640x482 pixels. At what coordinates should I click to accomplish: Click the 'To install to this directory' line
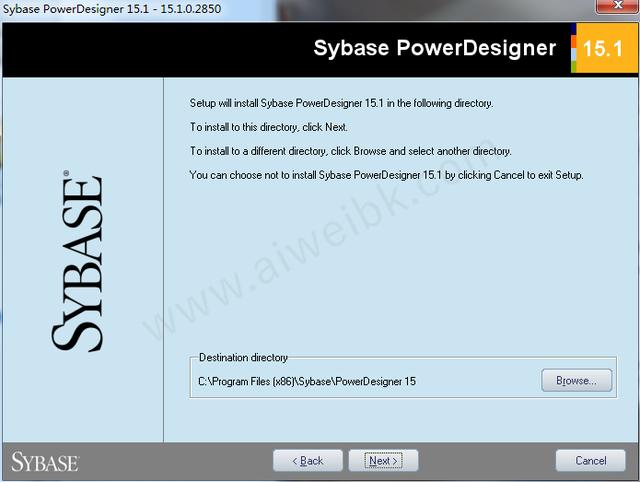tap(269, 127)
